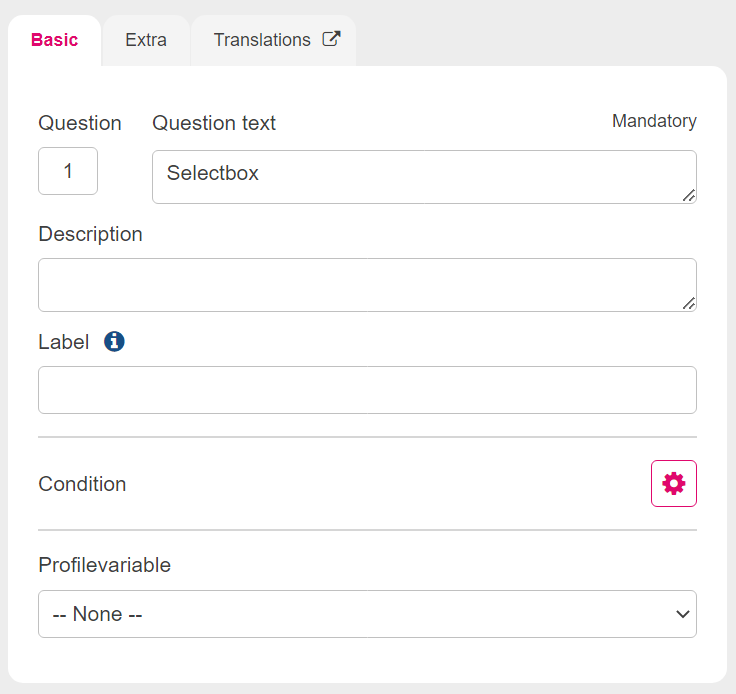Click the external link icon beside Translations
The image size is (736, 694).
(x=331, y=39)
